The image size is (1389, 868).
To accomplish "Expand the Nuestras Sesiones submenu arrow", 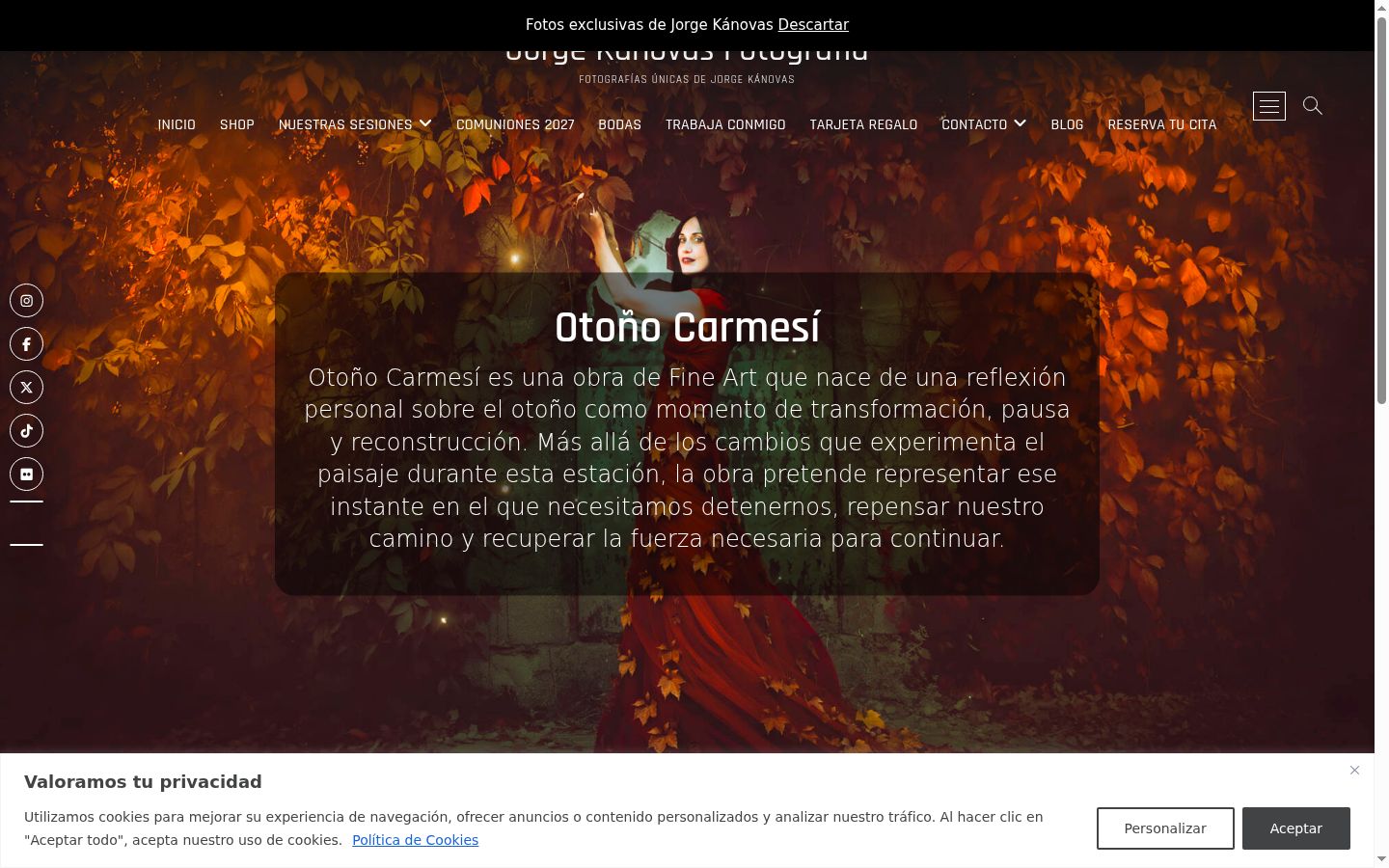I will tap(425, 123).
